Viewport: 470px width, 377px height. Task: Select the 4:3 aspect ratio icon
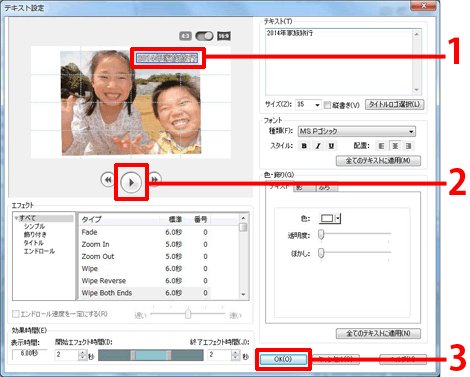[185, 36]
